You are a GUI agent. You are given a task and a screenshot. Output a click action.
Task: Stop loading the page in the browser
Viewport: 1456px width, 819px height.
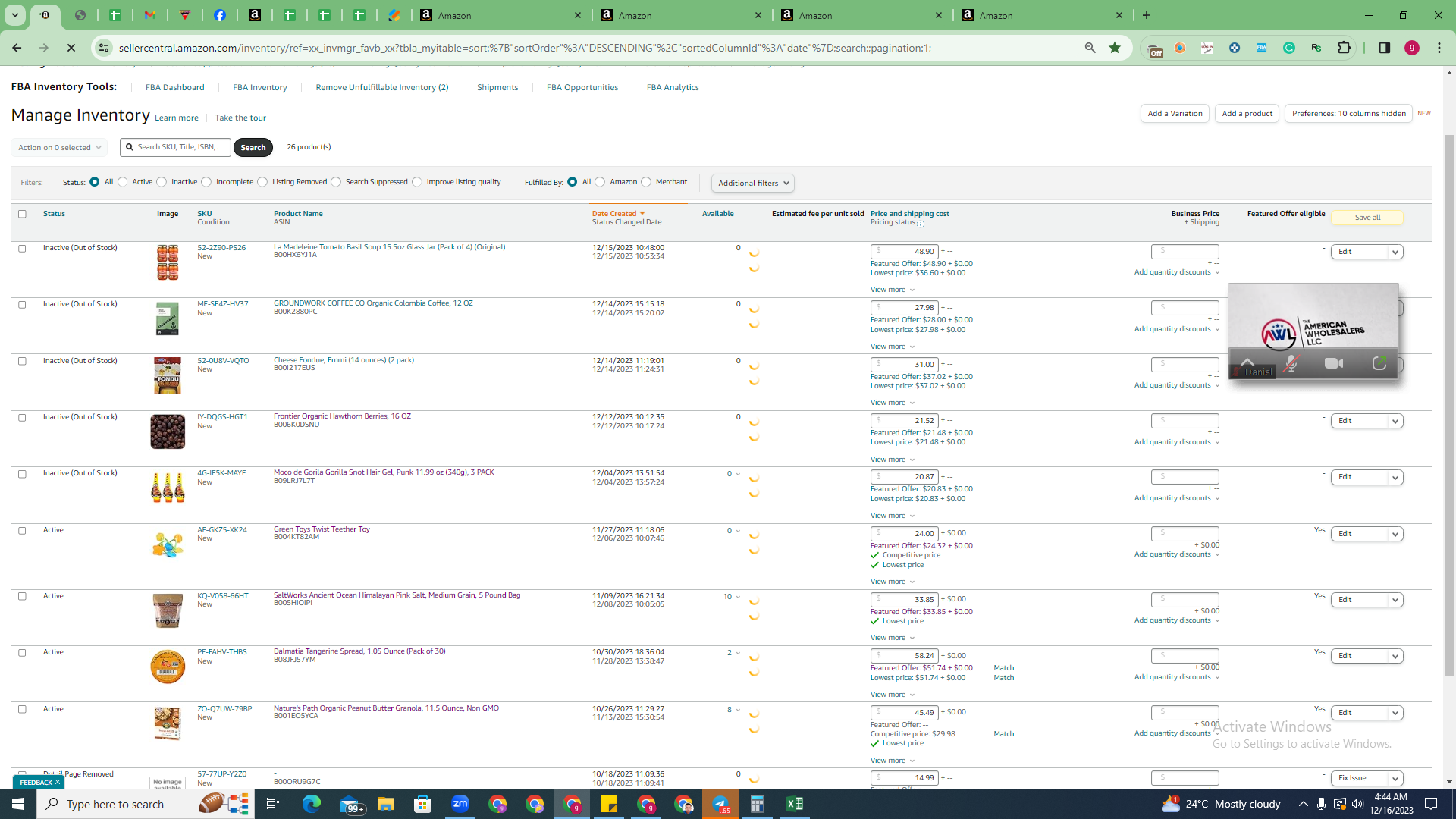click(71, 48)
